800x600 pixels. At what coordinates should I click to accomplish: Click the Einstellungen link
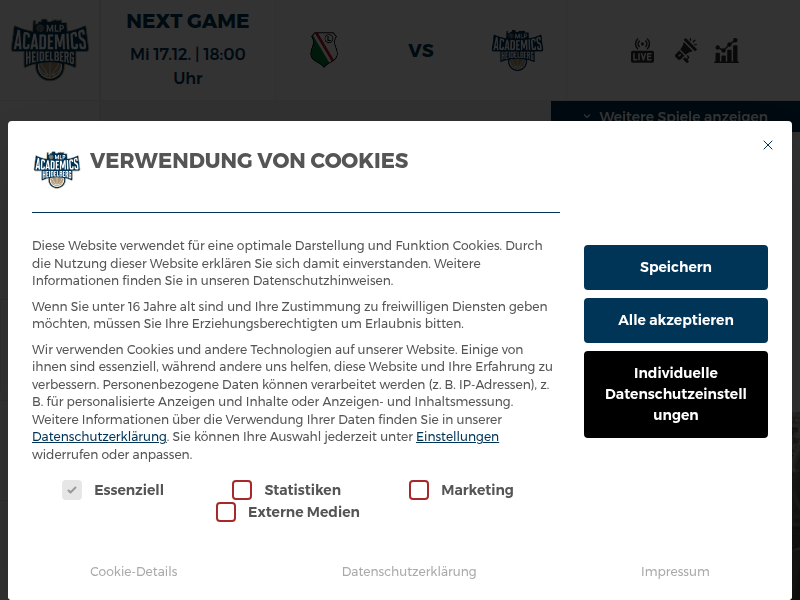(x=457, y=436)
